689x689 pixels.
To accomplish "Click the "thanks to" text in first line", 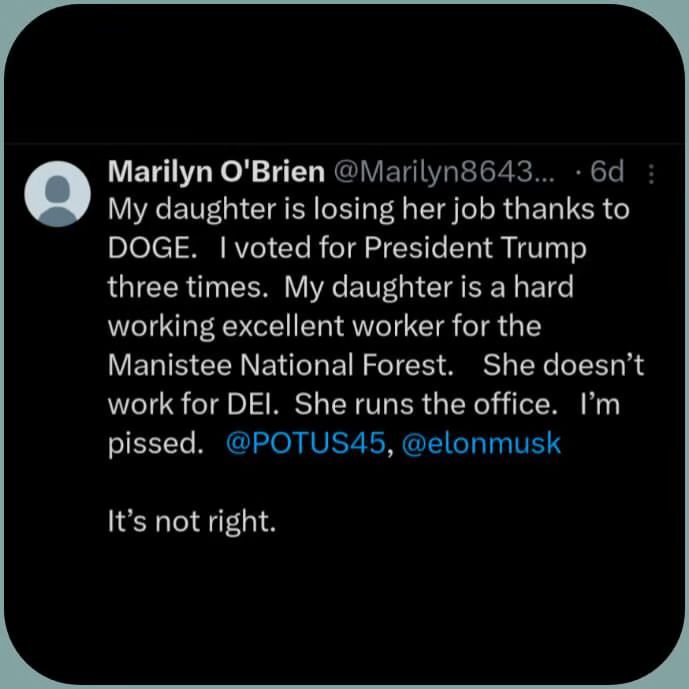I will pyautogui.click(x=566, y=209).
